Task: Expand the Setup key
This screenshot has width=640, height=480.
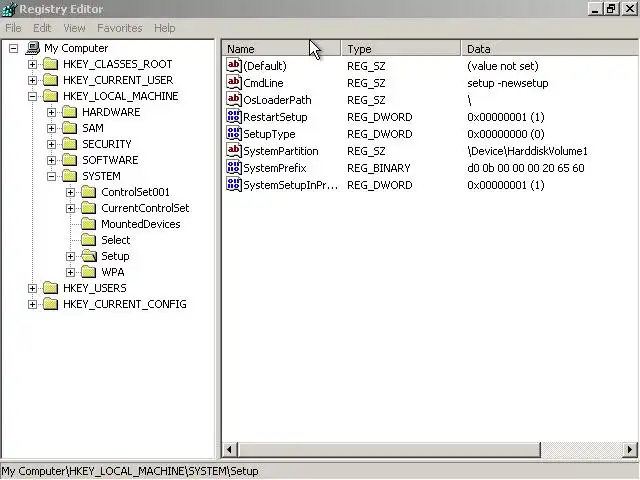Action: point(71,256)
